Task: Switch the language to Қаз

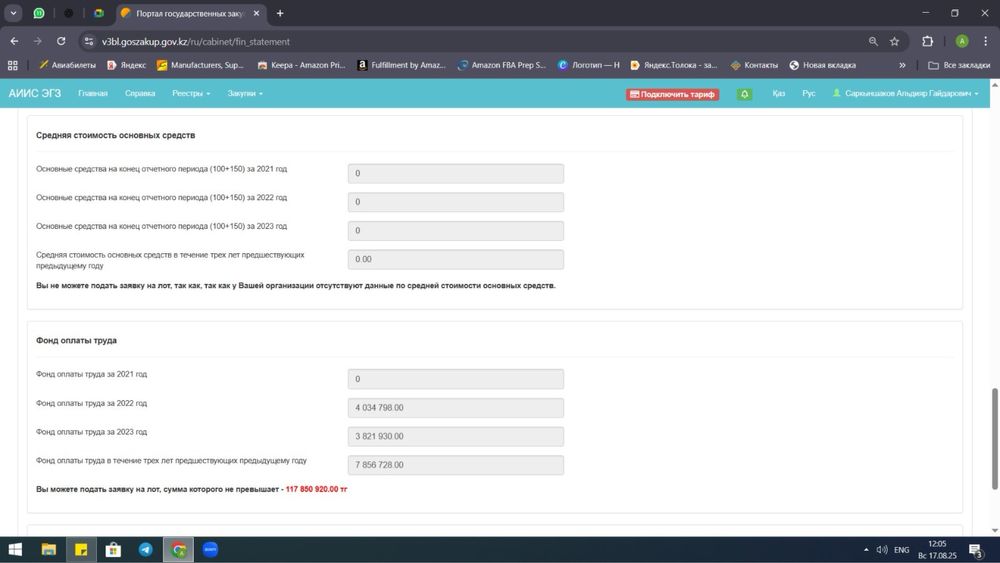Action: [x=778, y=94]
